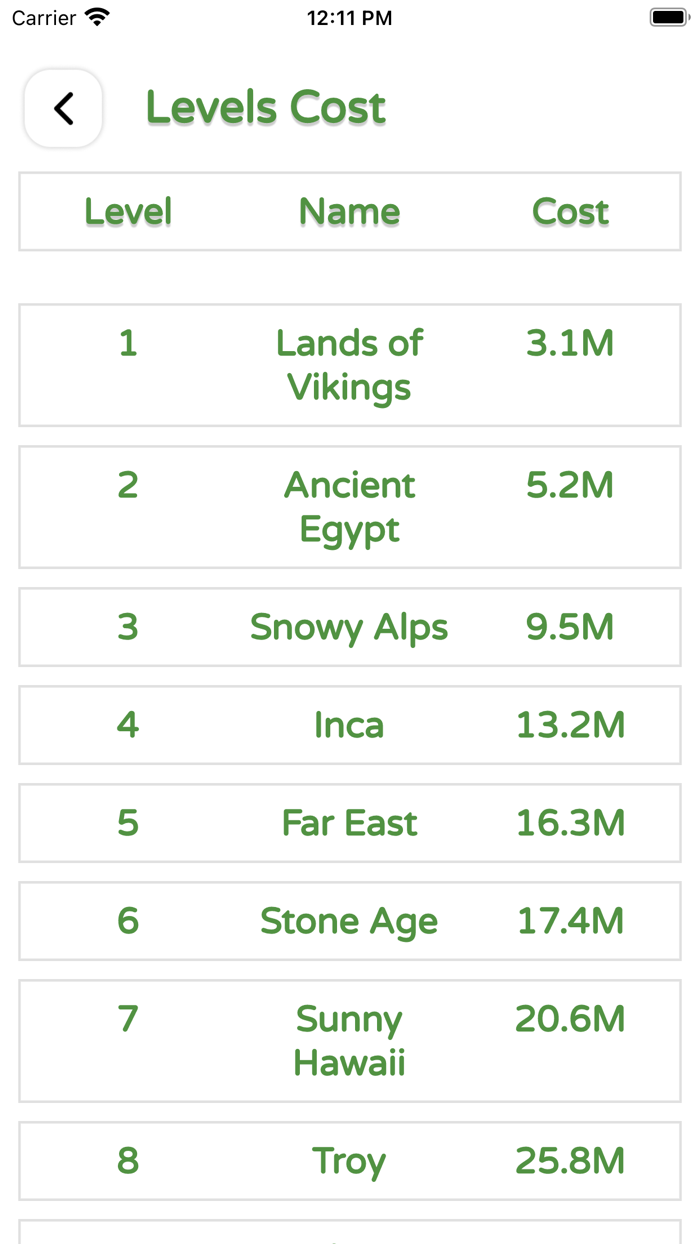Screen dimensions: 700x1244
Task: Choose the Inca level row
Action: [x=349, y=725]
